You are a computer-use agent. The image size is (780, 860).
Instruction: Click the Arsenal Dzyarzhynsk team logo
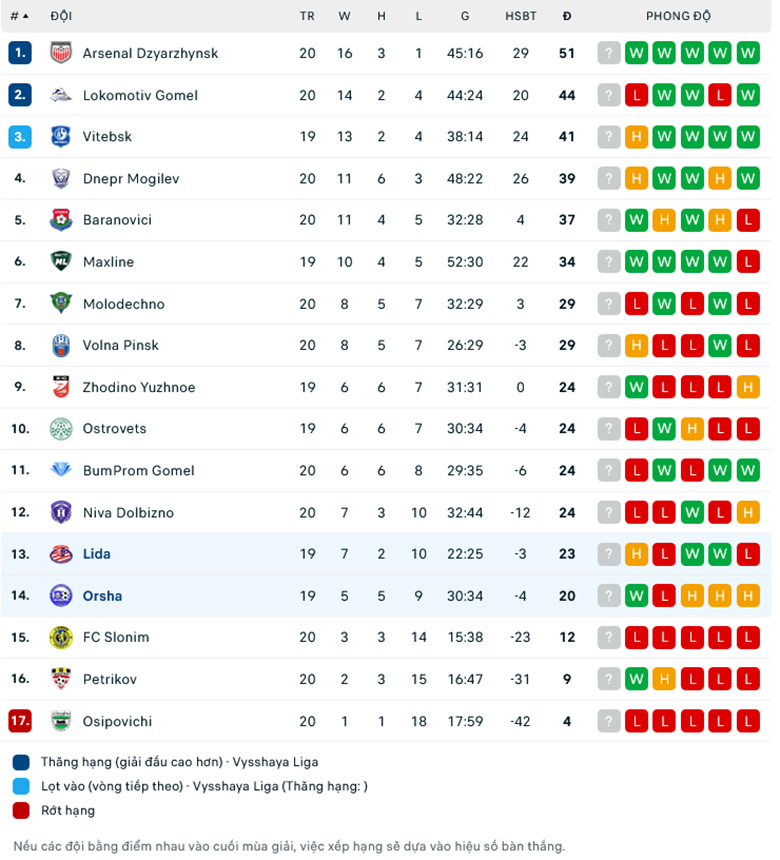click(61, 53)
